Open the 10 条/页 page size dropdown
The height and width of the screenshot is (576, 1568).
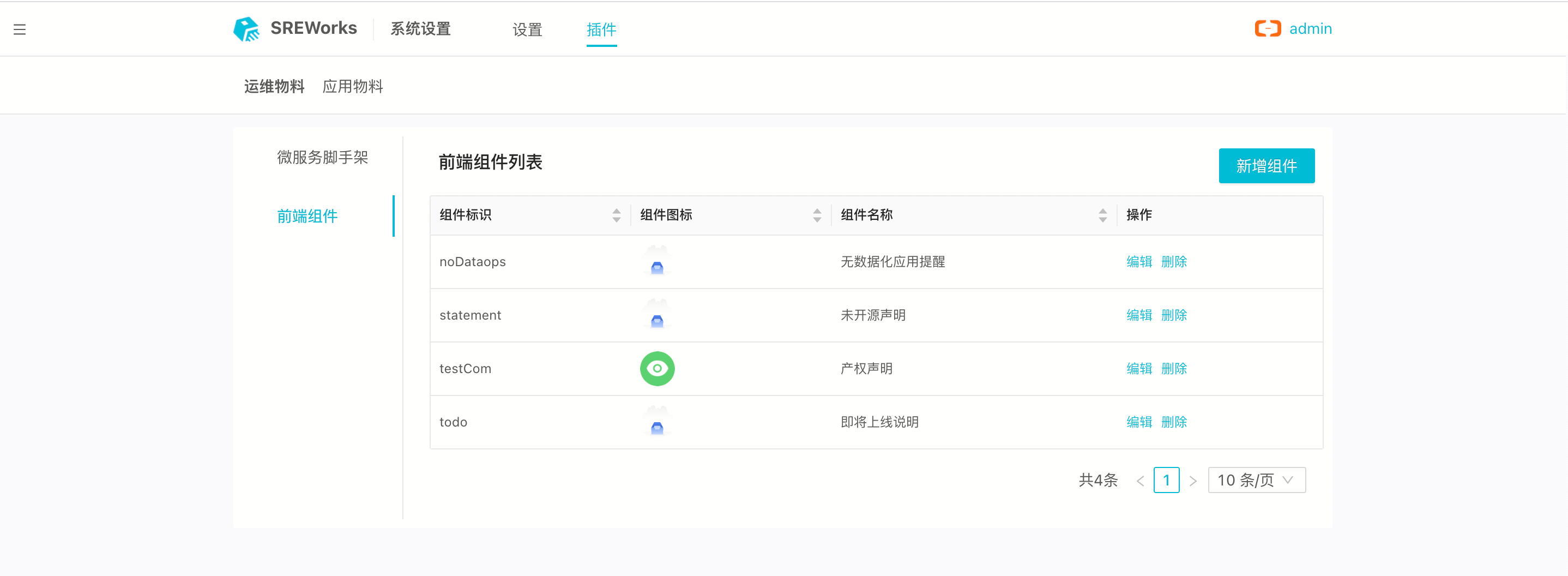tap(1256, 481)
